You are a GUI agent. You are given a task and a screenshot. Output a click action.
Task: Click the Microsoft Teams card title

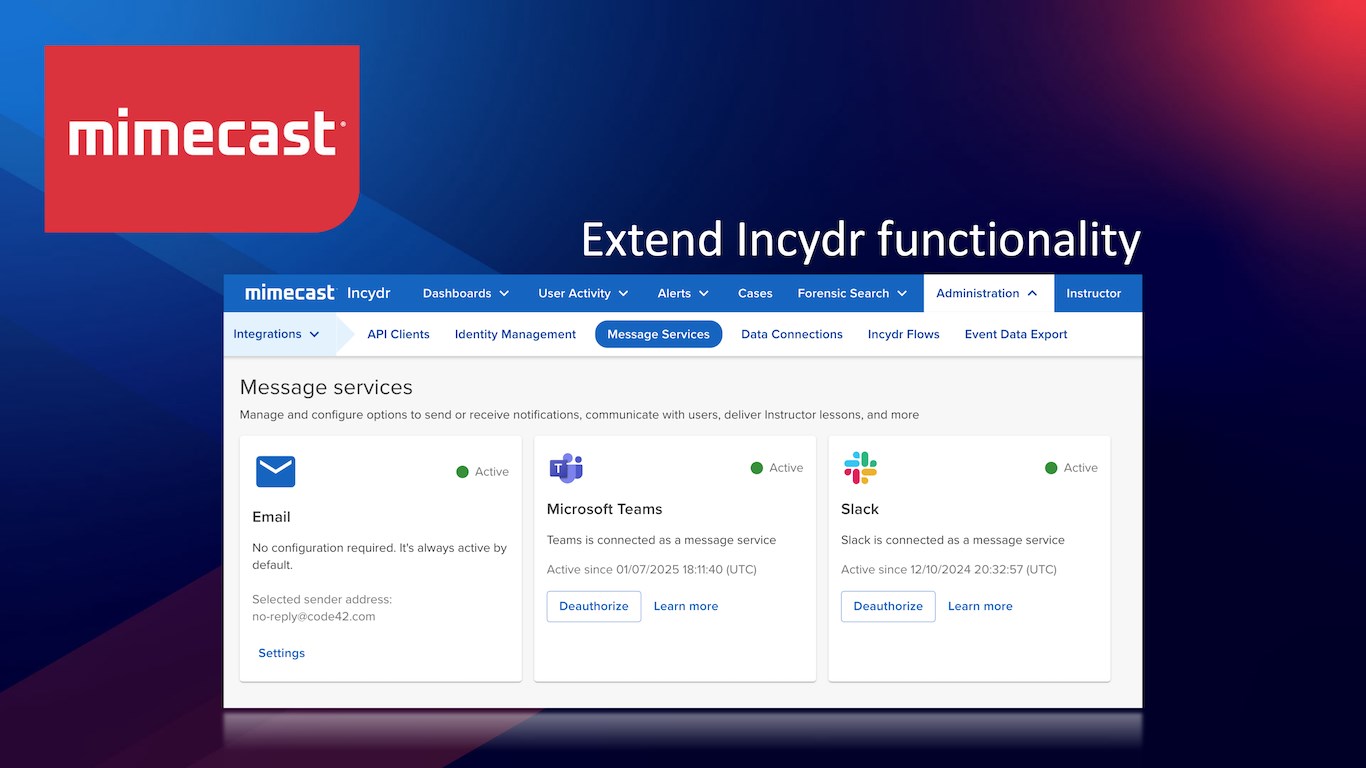pos(604,509)
